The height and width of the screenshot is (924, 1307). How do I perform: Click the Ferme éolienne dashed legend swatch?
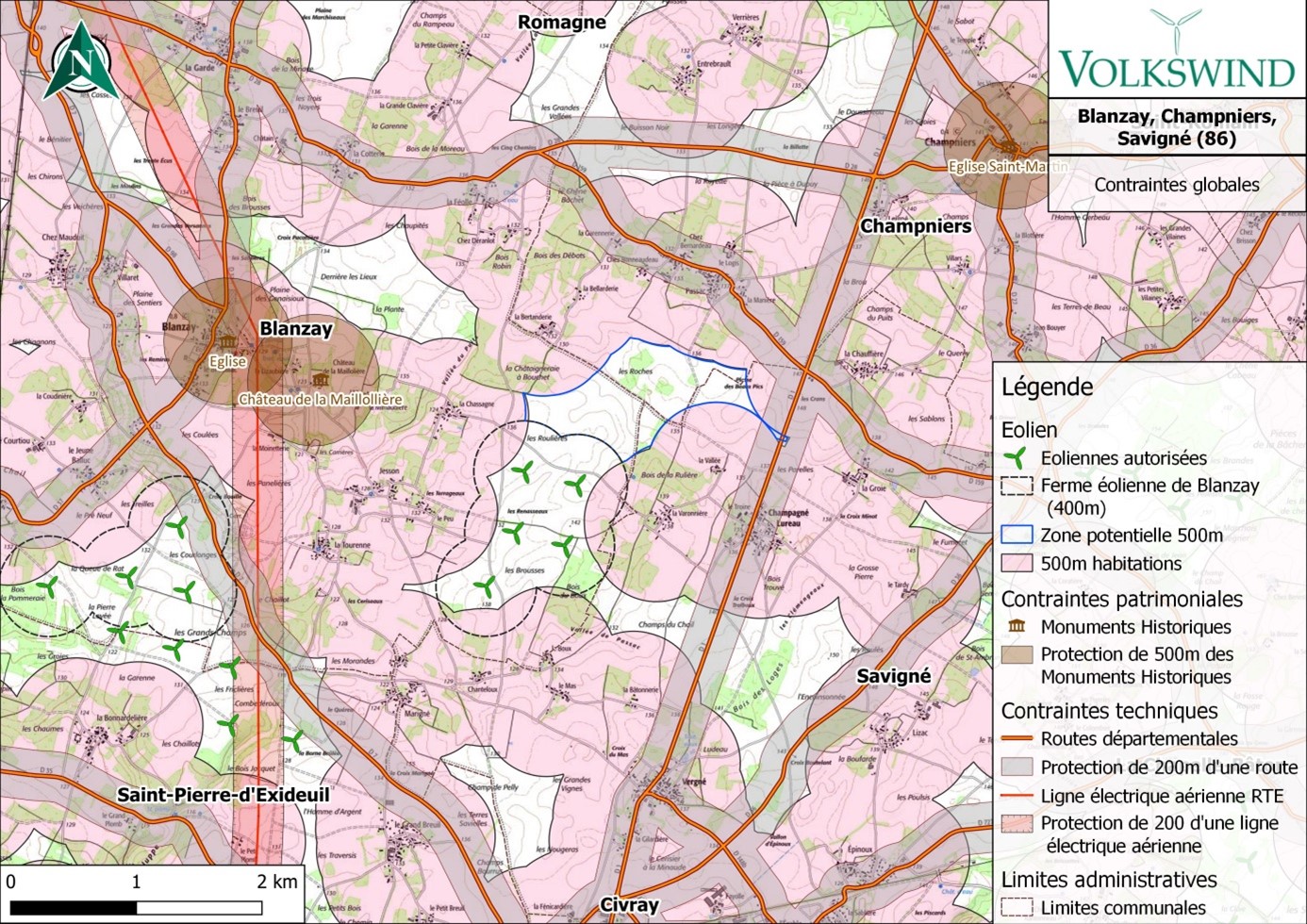point(1017,487)
